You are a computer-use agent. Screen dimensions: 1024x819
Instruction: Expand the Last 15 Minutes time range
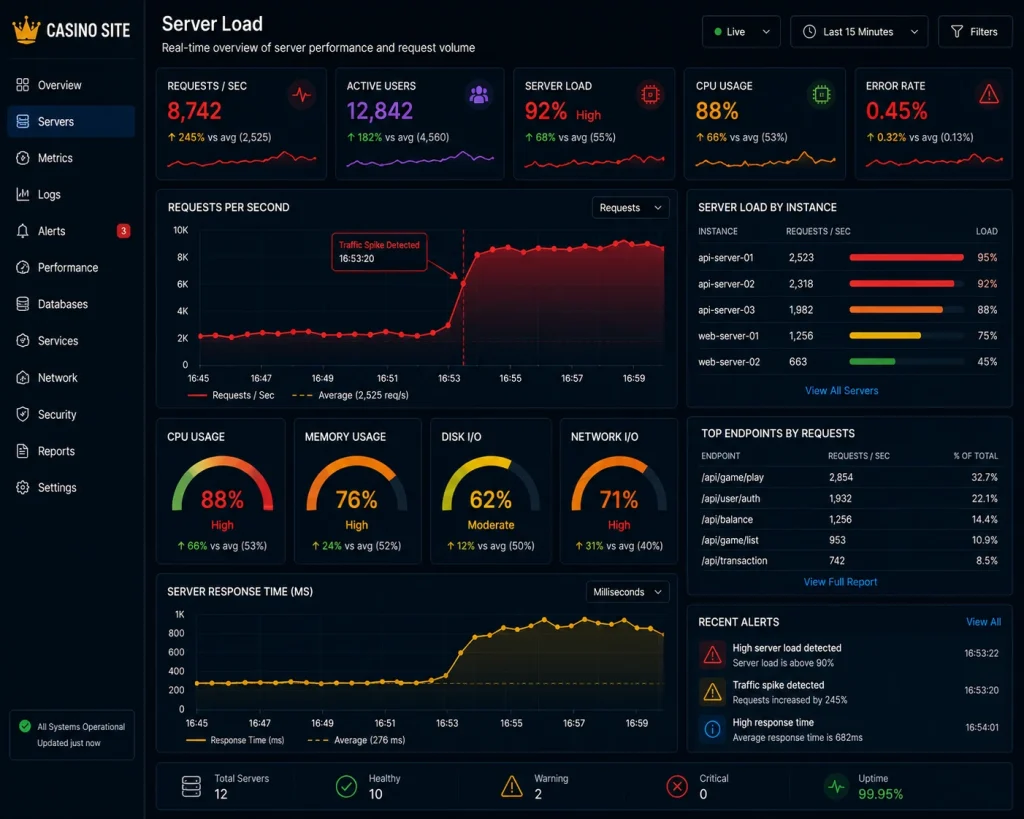tap(859, 32)
